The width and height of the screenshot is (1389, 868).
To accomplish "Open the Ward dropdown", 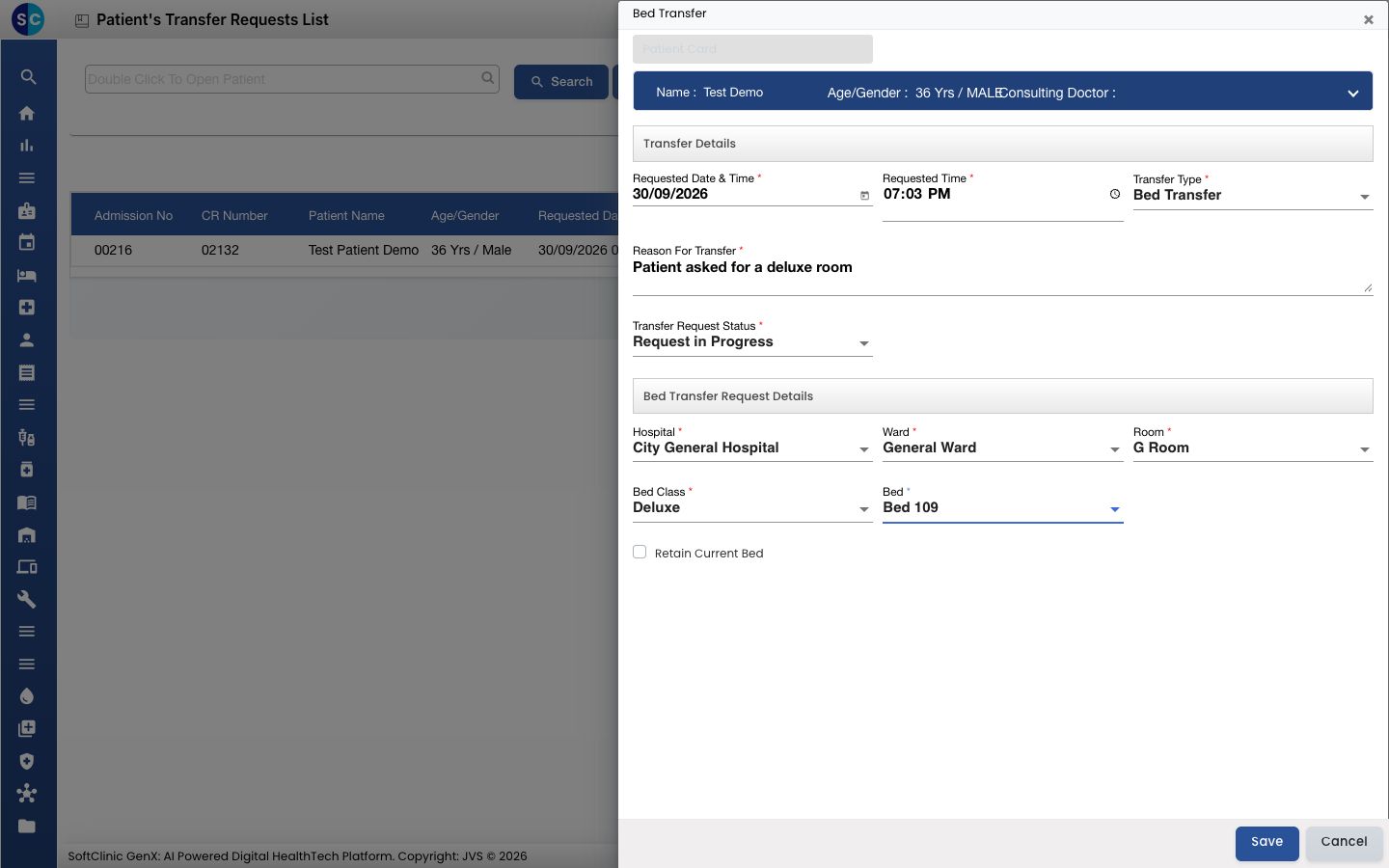I will coord(1002,448).
